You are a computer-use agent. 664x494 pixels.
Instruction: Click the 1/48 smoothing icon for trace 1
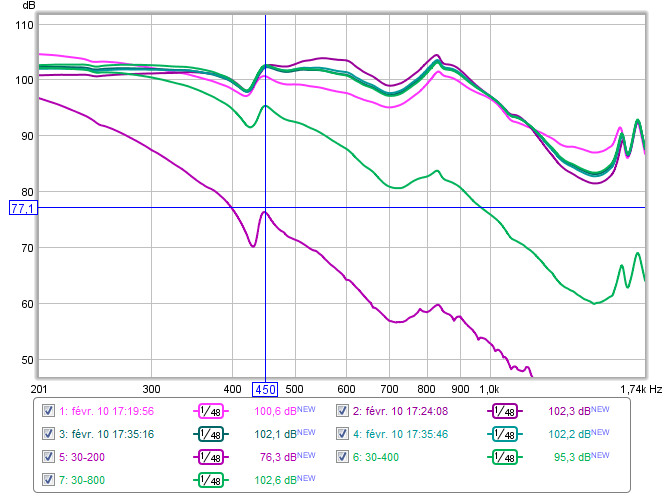click(211, 410)
